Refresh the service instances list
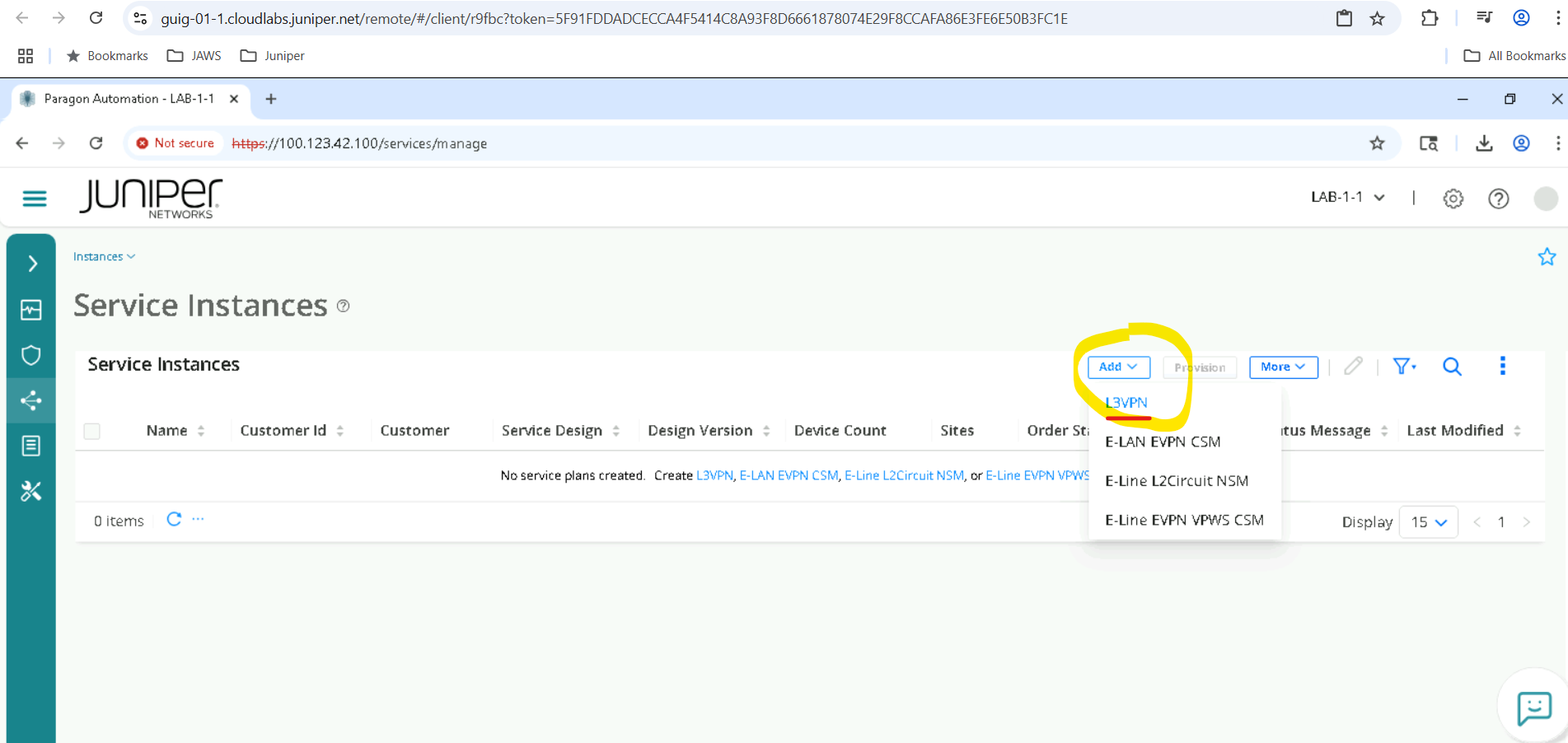 click(x=174, y=520)
